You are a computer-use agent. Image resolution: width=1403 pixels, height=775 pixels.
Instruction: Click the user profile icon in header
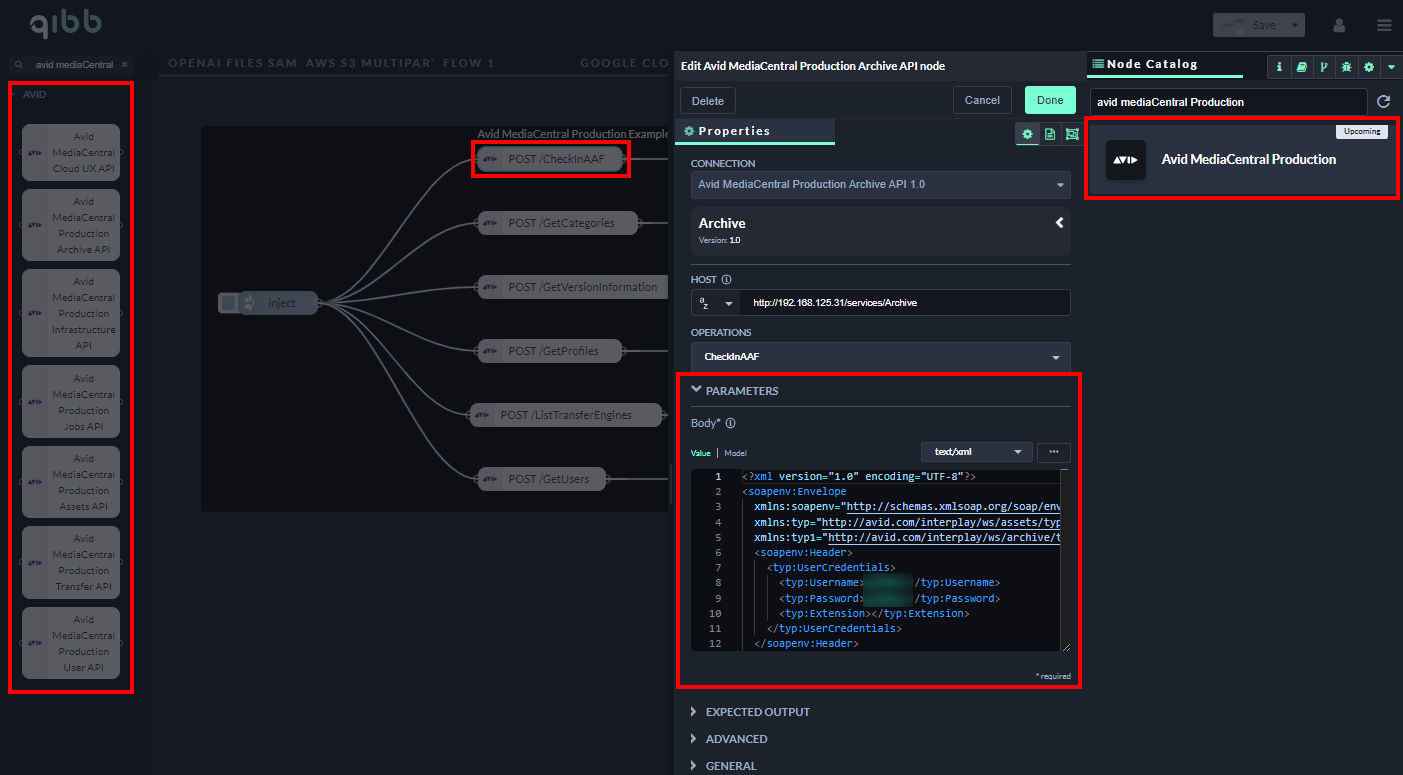[x=1339, y=25]
